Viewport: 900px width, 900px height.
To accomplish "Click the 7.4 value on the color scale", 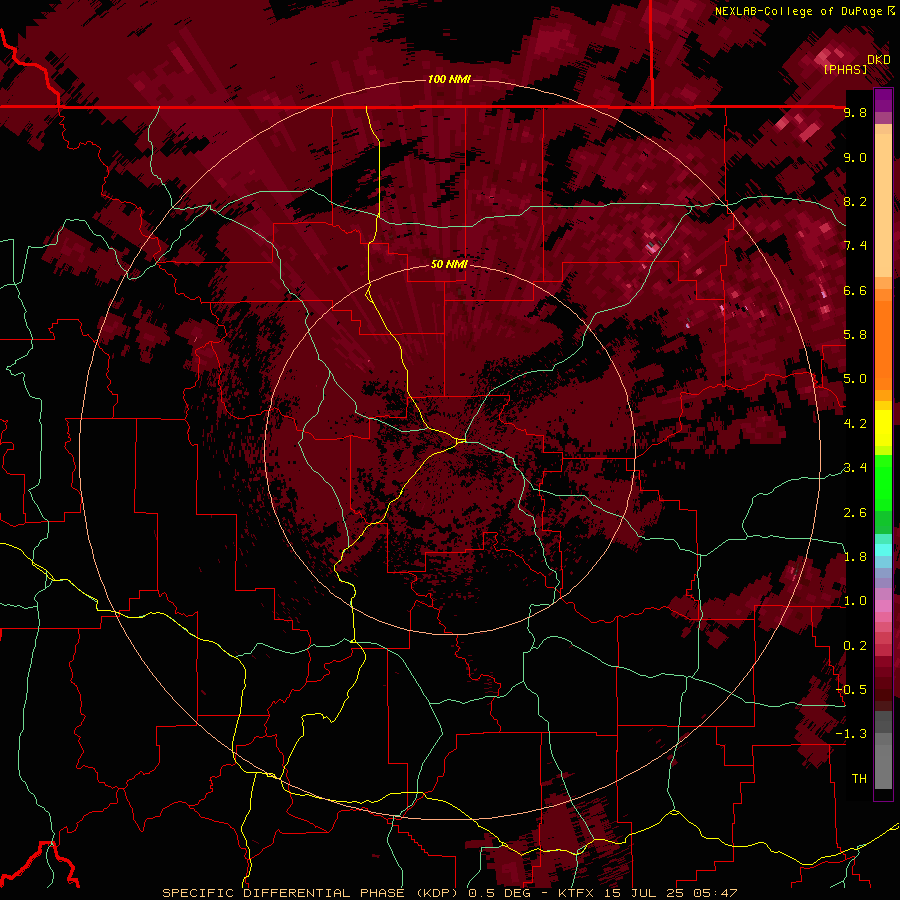I will [855, 246].
